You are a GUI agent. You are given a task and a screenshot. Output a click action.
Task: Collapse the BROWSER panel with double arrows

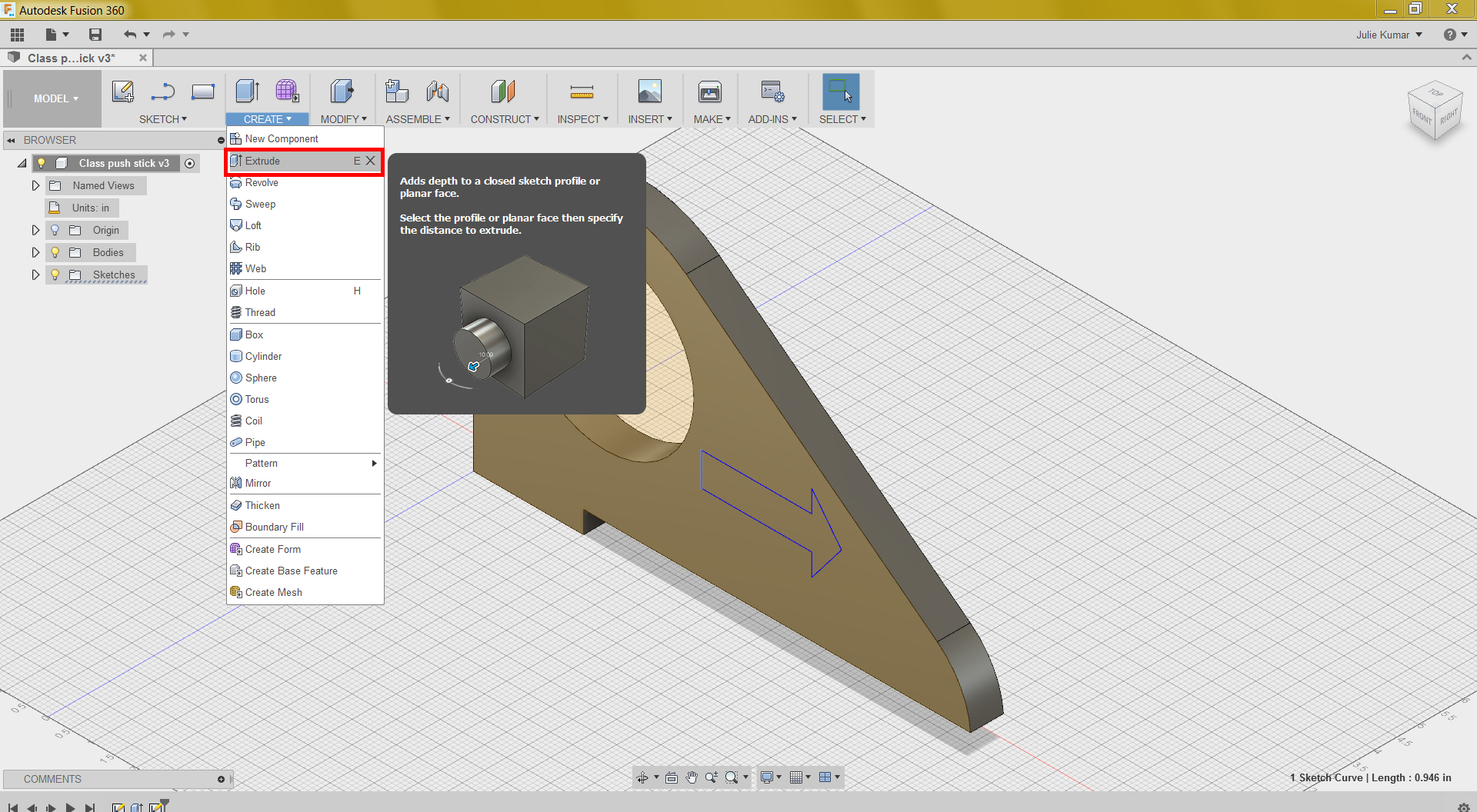[11, 140]
